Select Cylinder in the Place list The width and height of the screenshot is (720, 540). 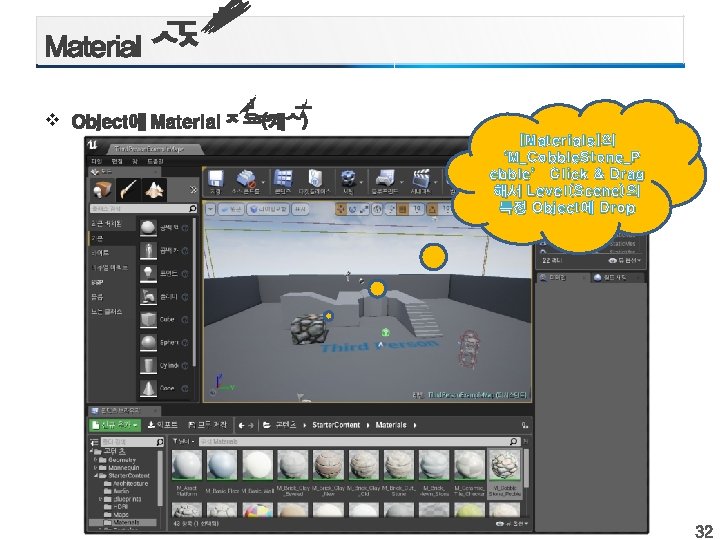[x=164, y=366]
